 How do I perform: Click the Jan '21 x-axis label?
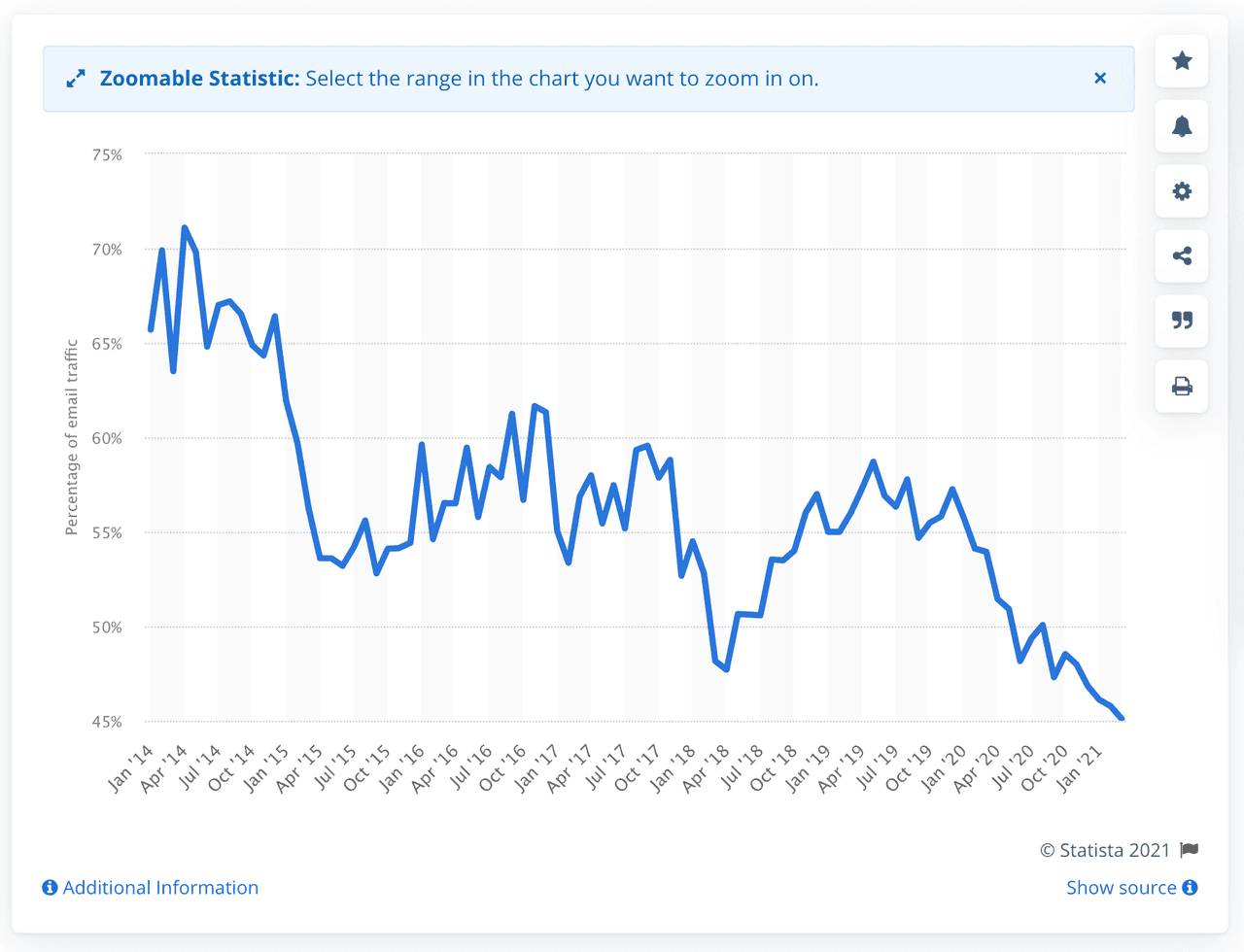tap(1081, 767)
